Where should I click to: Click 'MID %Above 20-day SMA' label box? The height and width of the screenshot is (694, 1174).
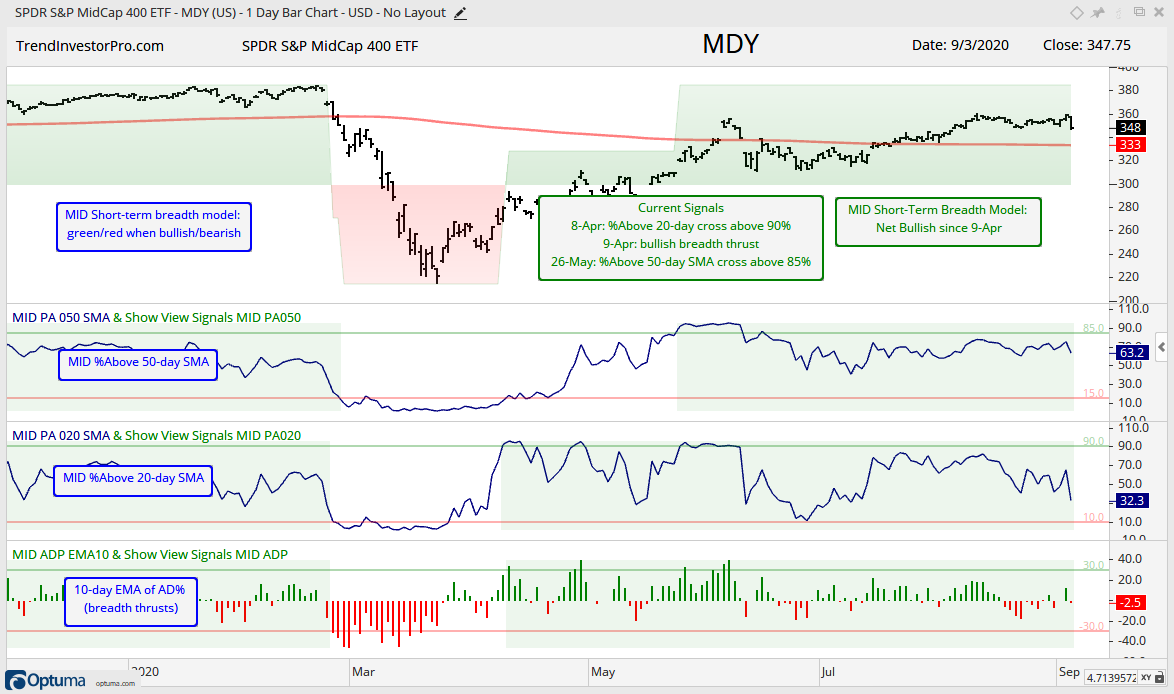click(133, 481)
